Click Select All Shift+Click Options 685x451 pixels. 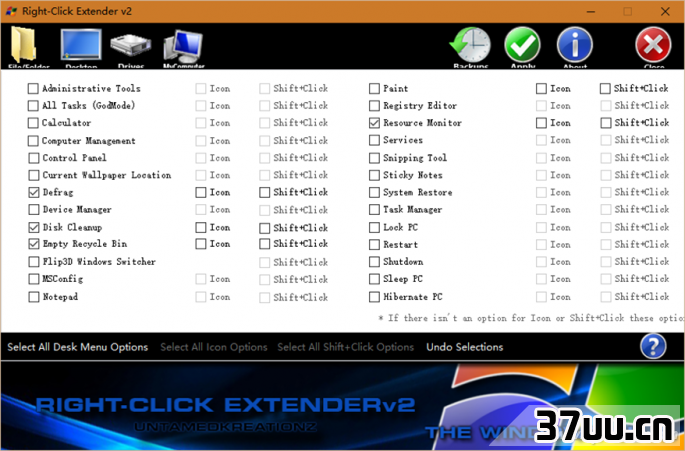pyautogui.click(x=346, y=347)
